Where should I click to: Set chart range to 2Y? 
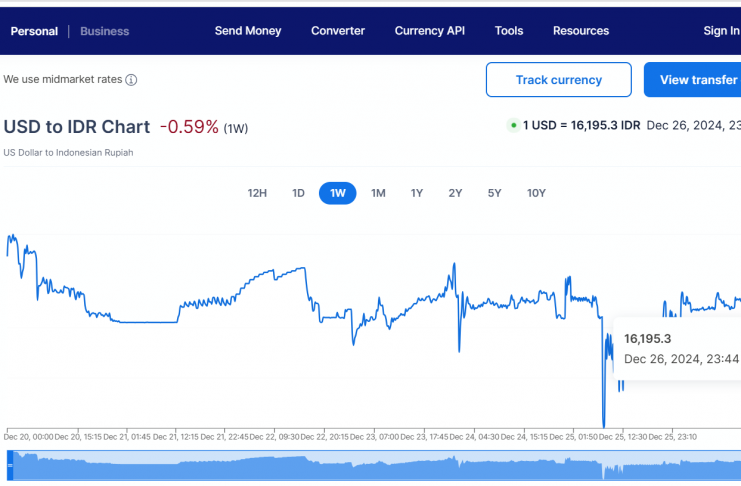tap(455, 193)
